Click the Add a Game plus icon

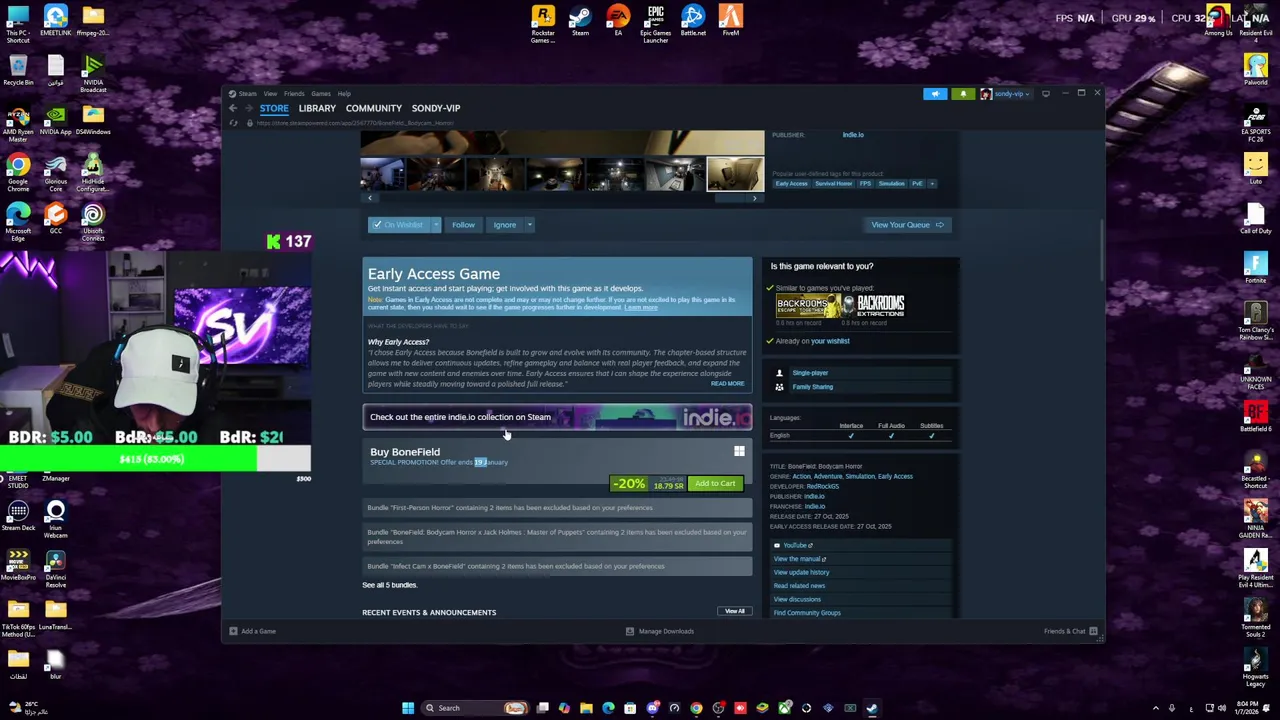233,631
